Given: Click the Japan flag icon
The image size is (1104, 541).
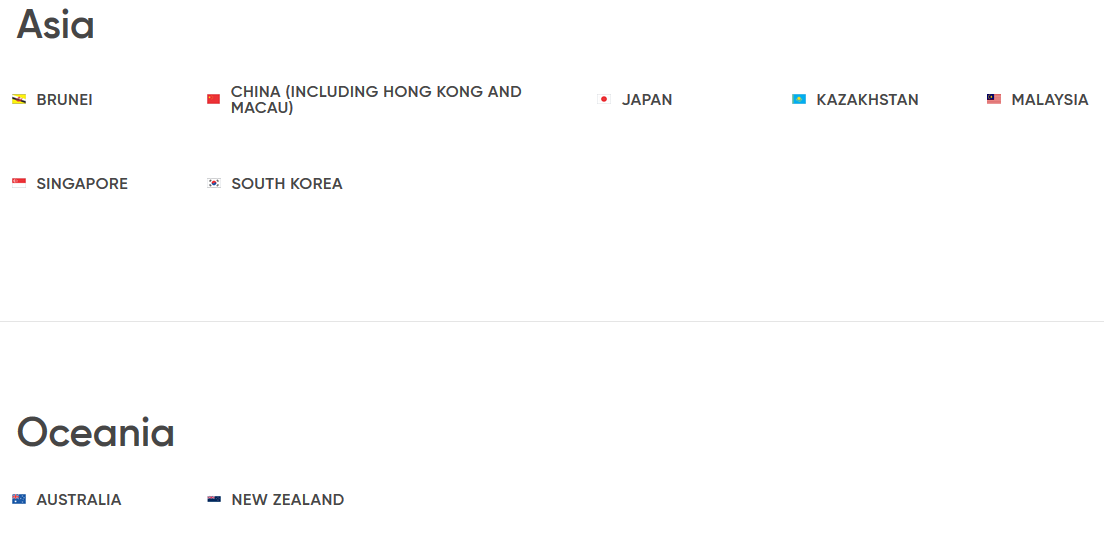Looking at the screenshot, I should [x=603, y=99].
